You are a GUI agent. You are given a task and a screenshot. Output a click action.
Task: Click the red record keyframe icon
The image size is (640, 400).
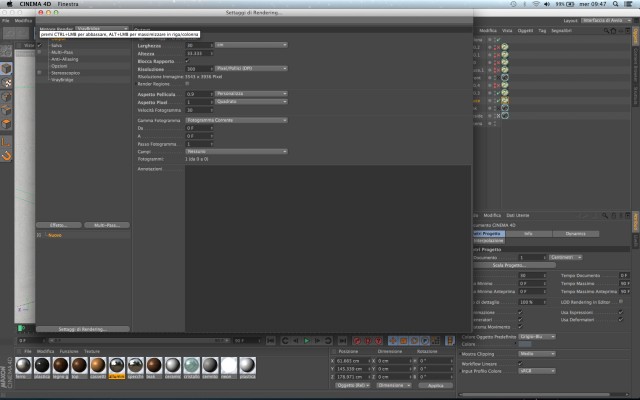point(357,340)
